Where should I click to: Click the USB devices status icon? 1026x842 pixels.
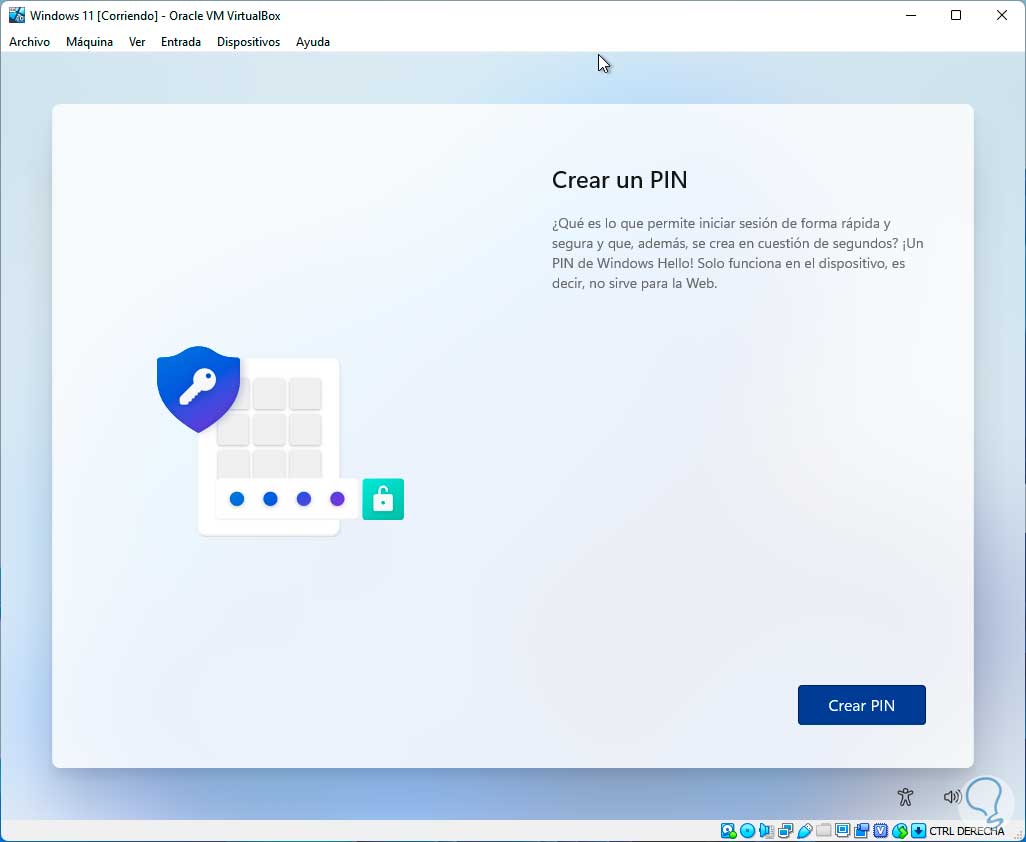[x=805, y=831]
